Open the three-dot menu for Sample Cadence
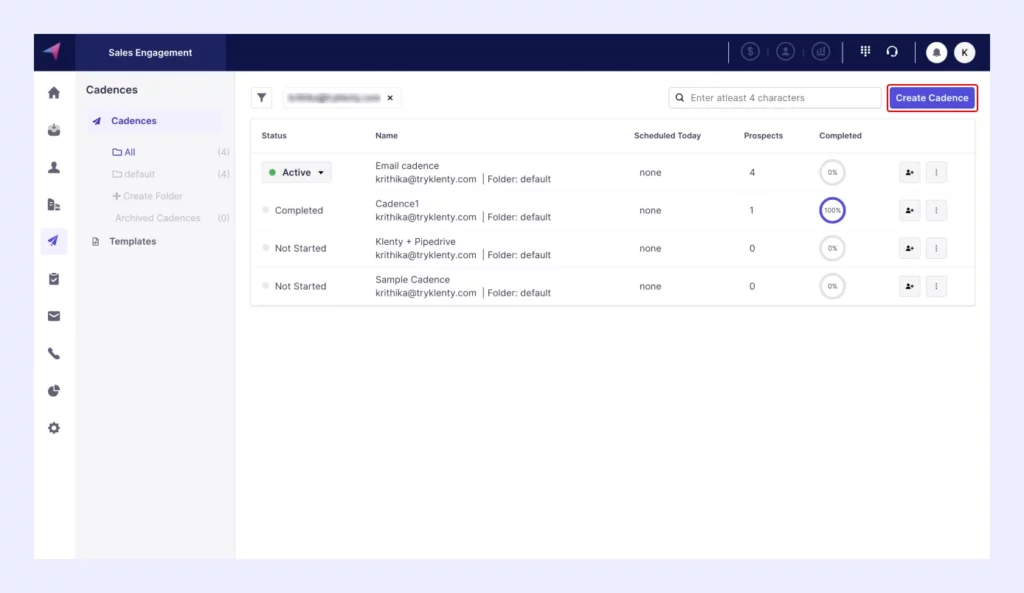The image size is (1024, 593). click(x=936, y=286)
